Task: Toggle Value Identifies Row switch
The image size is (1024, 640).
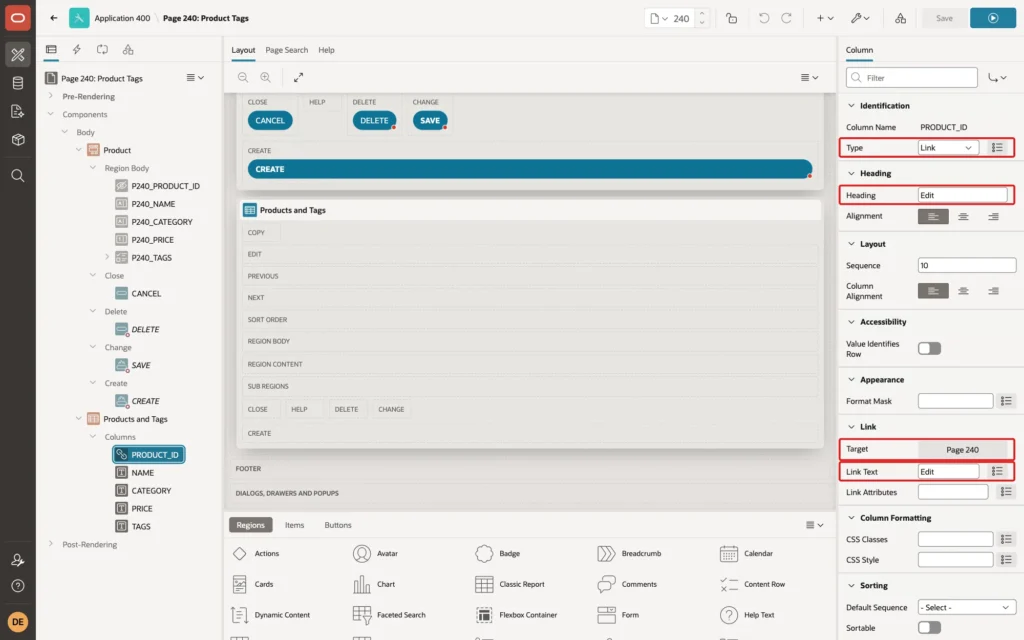Action: (929, 348)
